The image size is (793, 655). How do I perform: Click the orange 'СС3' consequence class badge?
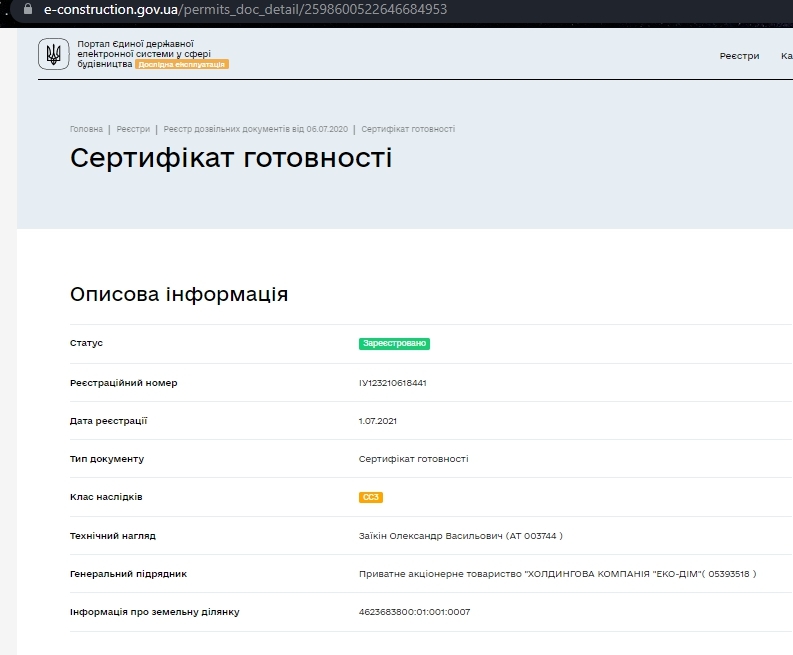[x=371, y=497]
